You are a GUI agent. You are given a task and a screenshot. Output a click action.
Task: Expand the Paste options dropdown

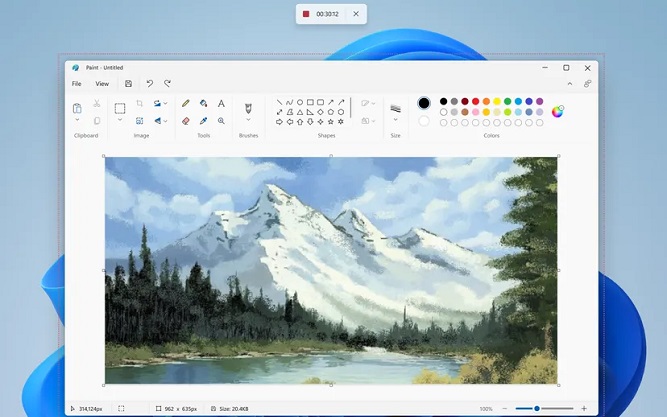coord(77,120)
